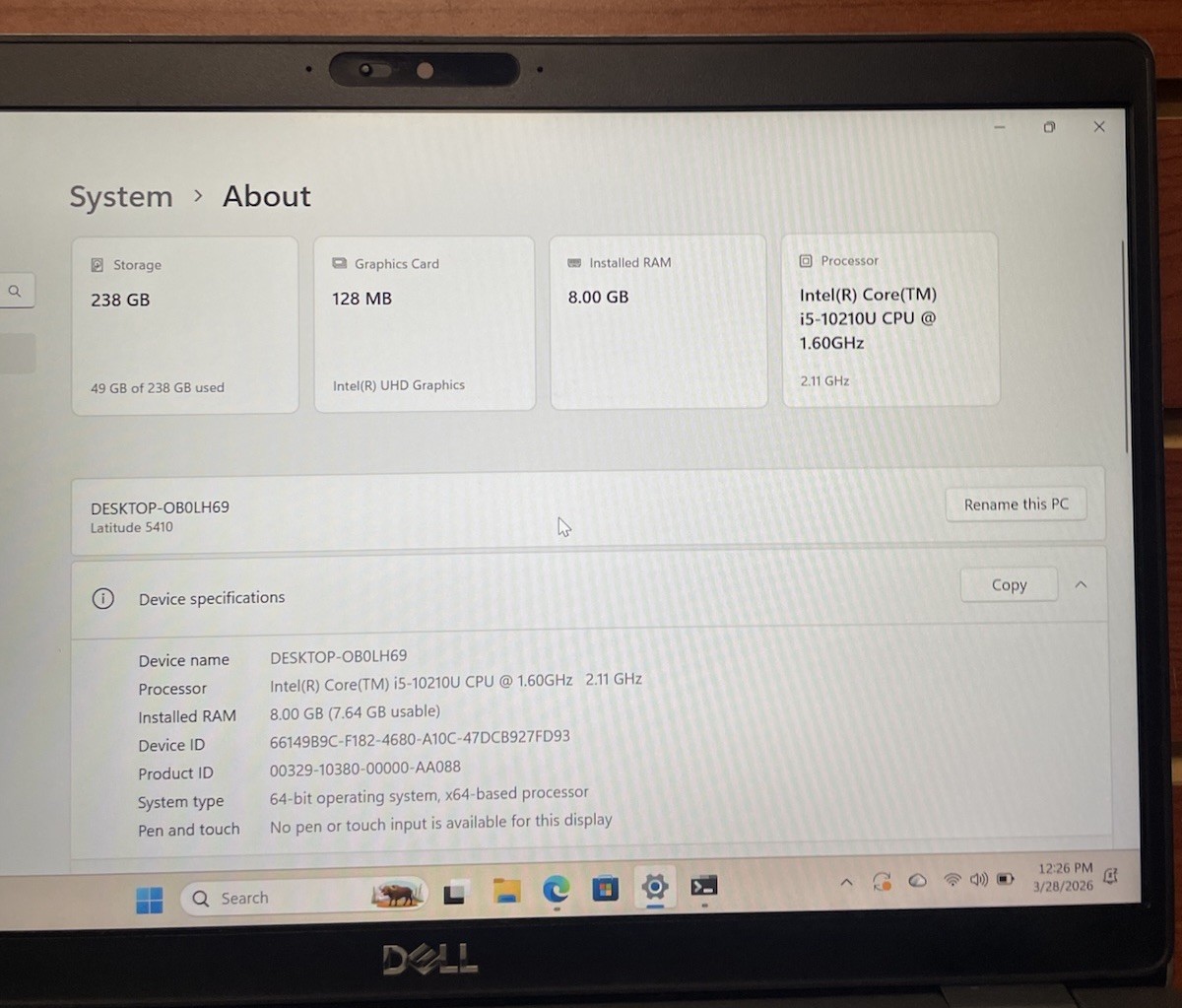Show hidden system tray icons

tap(846, 883)
